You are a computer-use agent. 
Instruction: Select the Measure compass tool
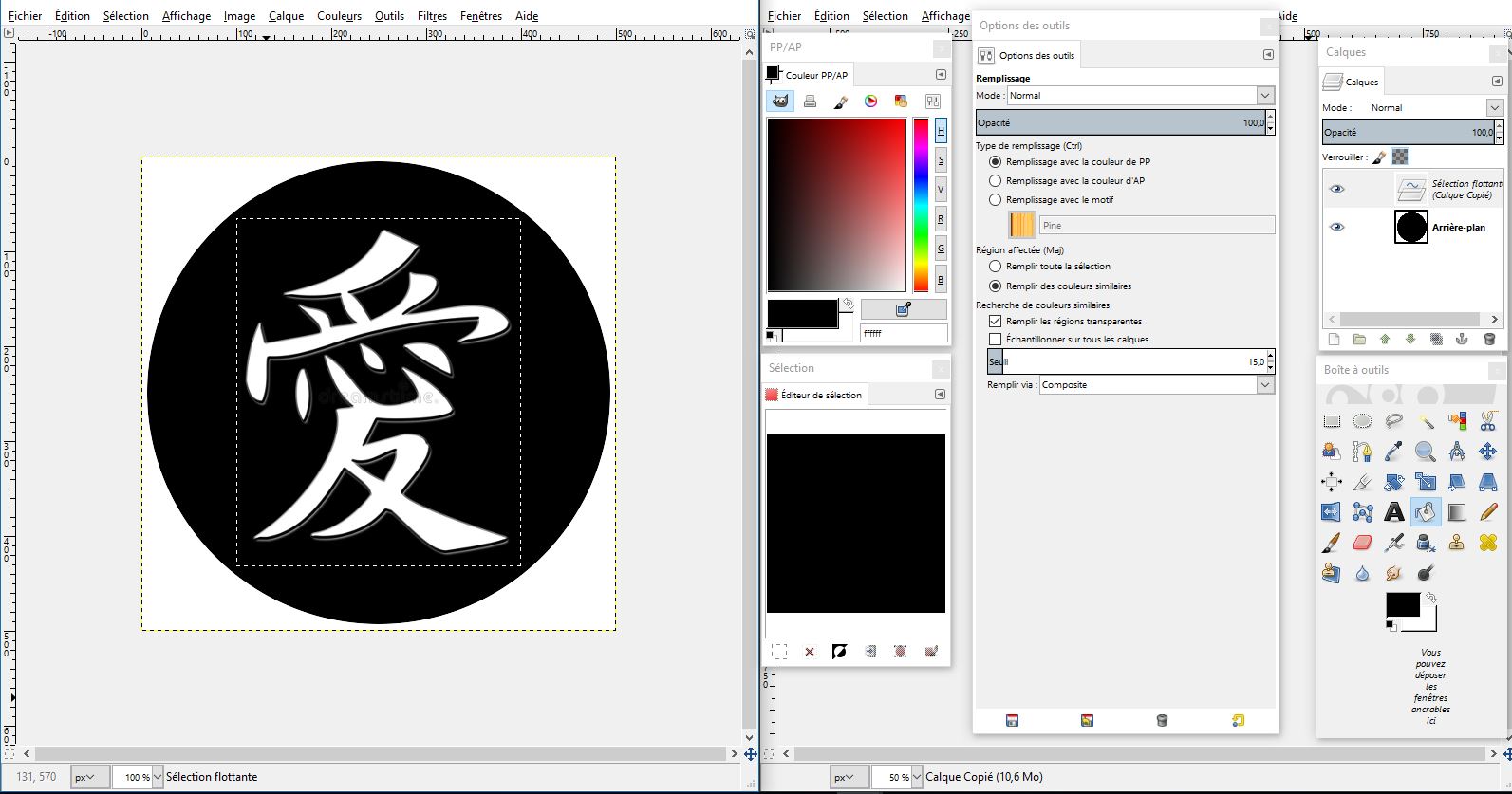[1457, 452]
